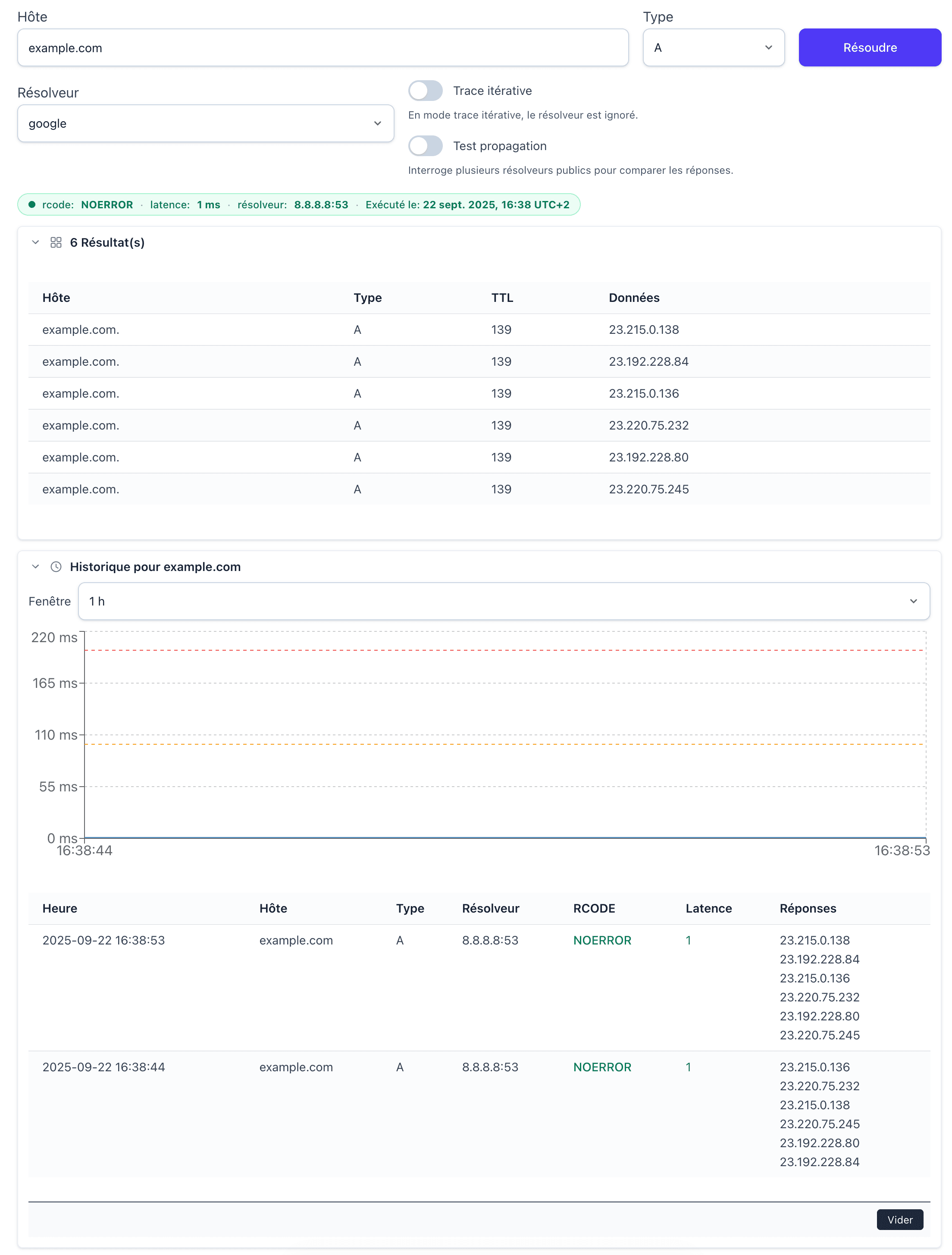Click the clock icon next to Historique

point(56,566)
